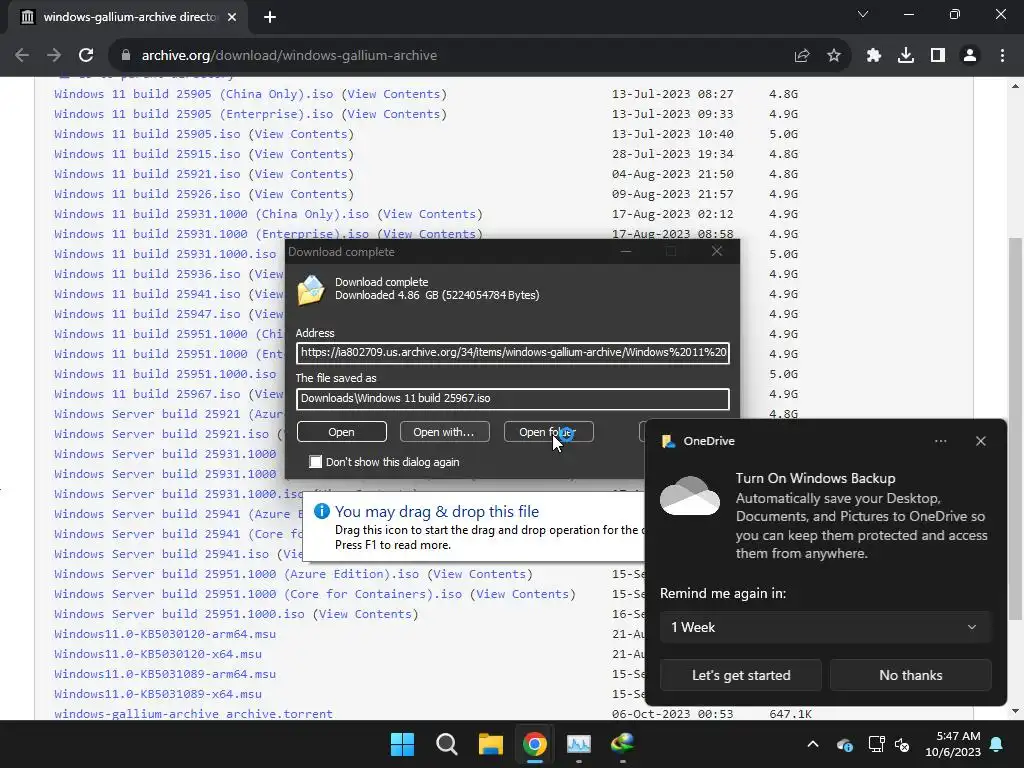This screenshot has height=768, width=1024.
Task: Open the notification bell icon
Action: tap(997, 744)
